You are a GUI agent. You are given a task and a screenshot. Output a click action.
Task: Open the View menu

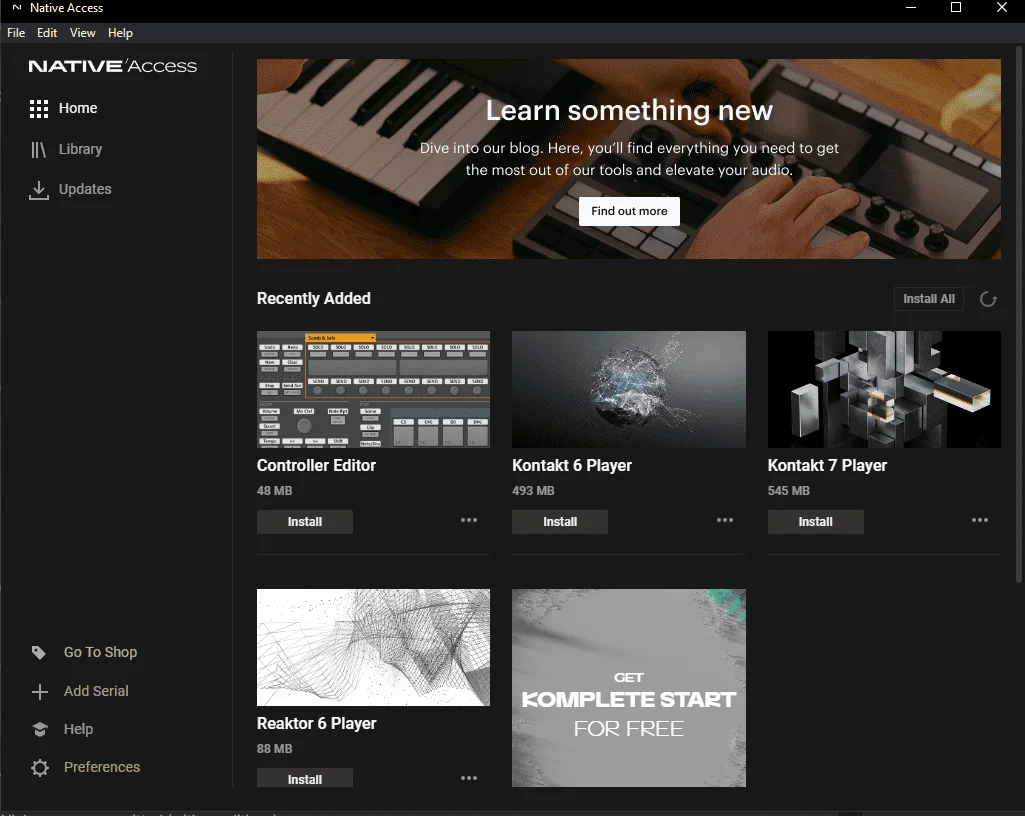coord(82,33)
